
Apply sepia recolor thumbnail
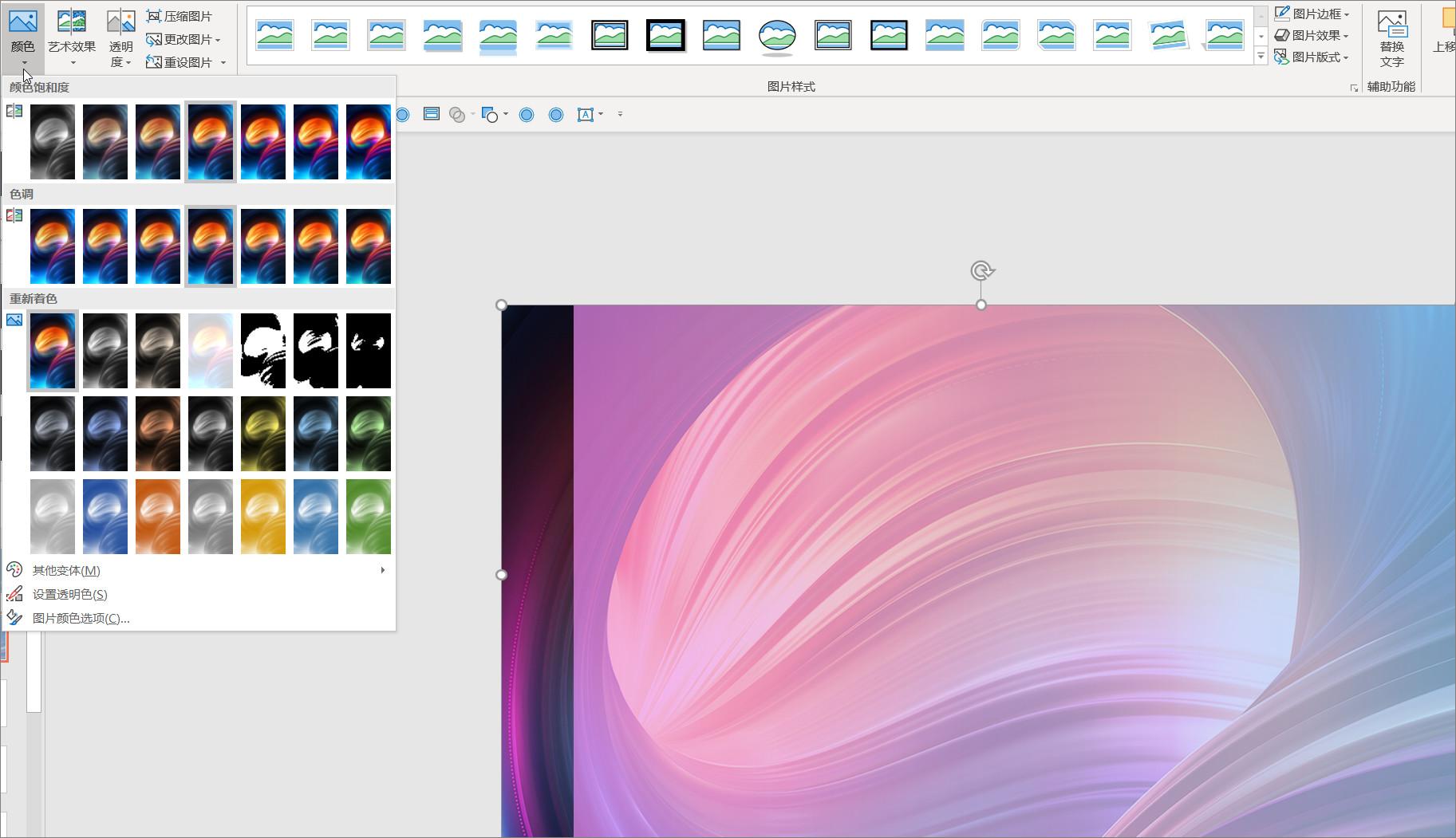click(x=158, y=351)
